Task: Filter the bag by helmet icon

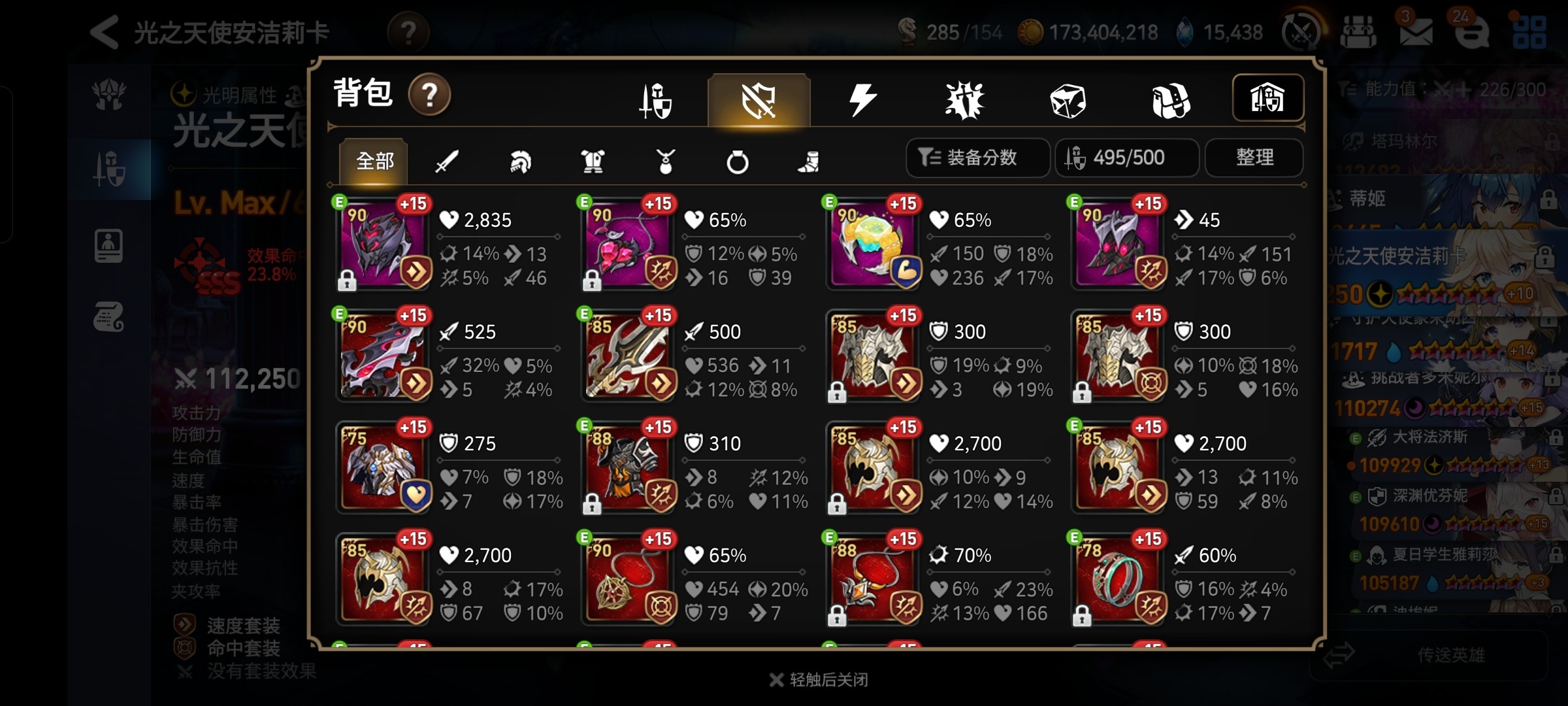Action: 520,161
